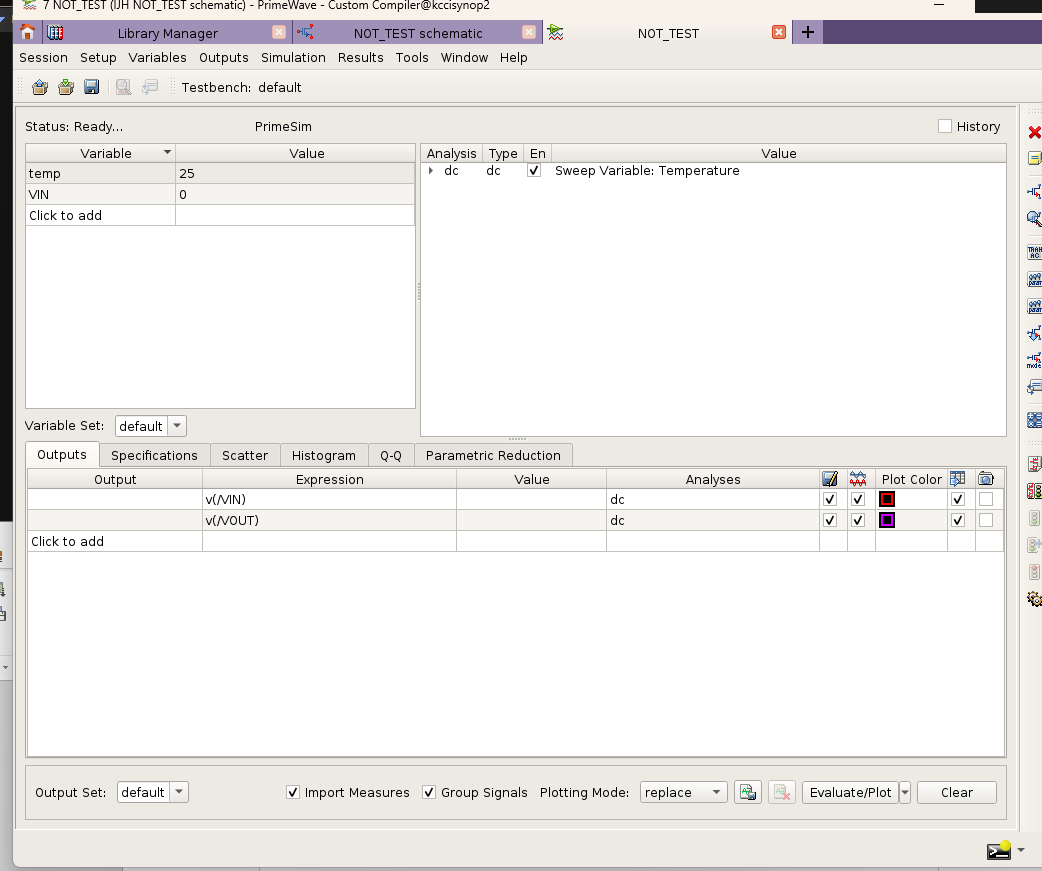Open the home tab icon
This screenshot has height=871, width=1042.
[27, 33]
